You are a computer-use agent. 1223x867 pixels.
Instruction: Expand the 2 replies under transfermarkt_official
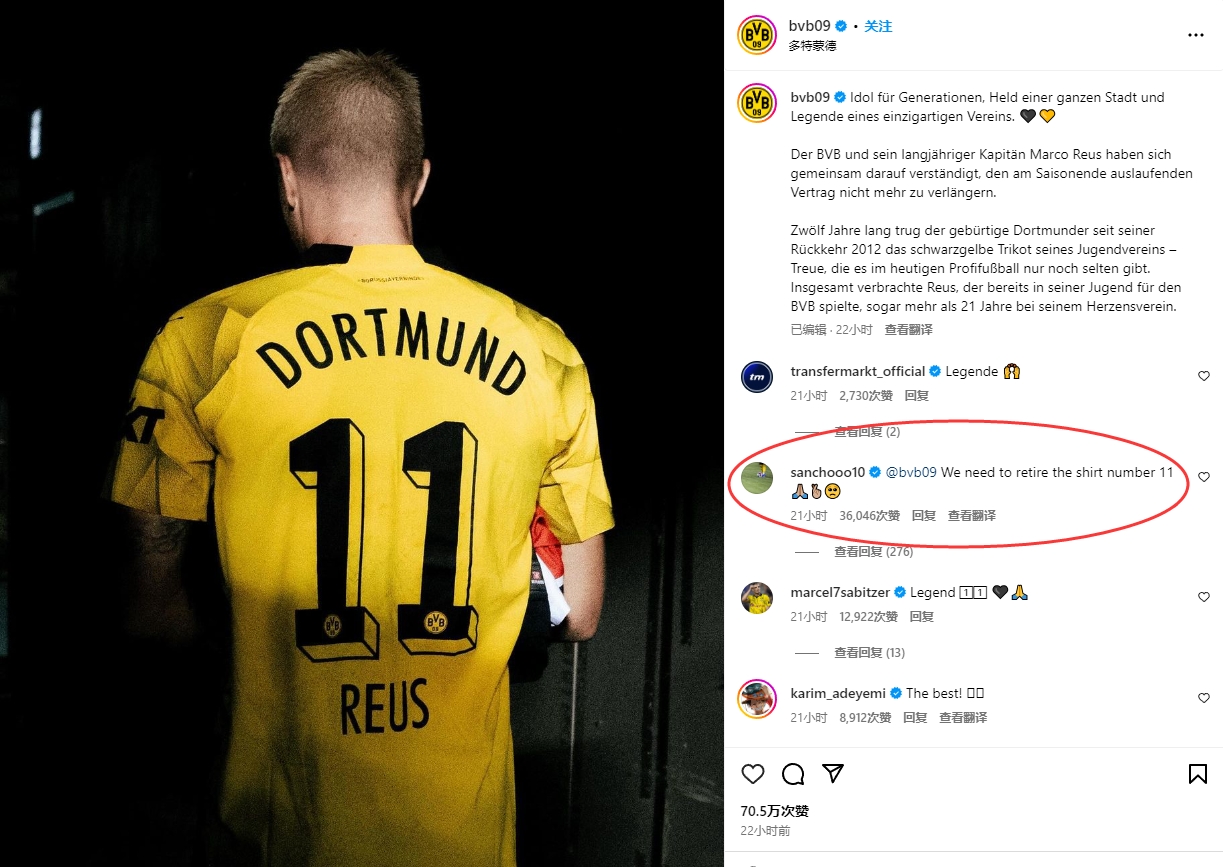pos(867,432)
